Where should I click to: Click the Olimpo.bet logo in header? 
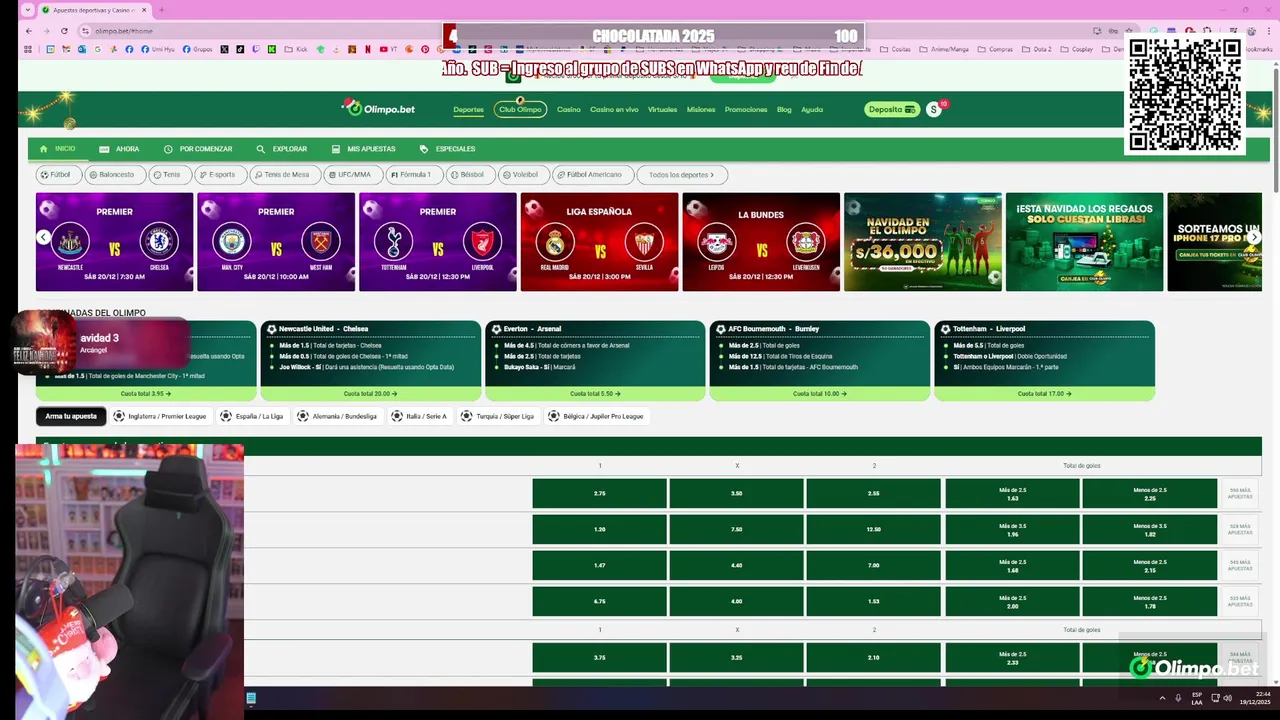tap(378, 109)
